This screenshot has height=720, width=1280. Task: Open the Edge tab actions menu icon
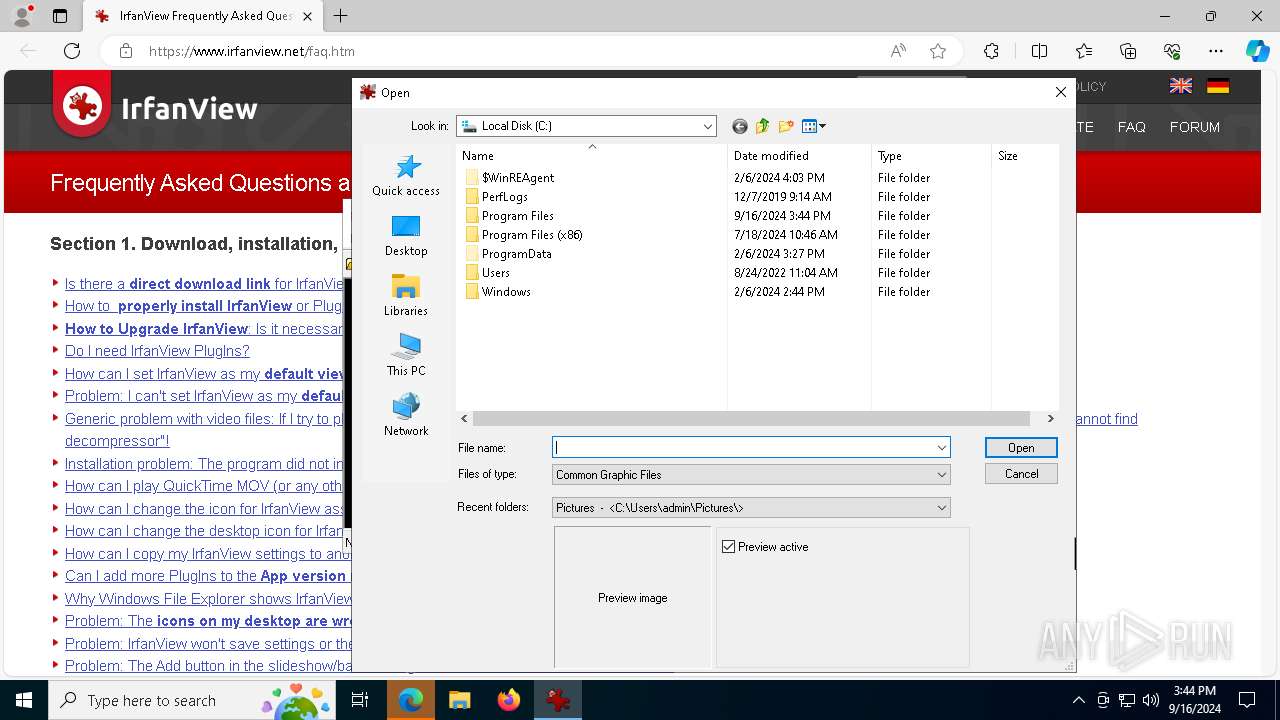60,16
